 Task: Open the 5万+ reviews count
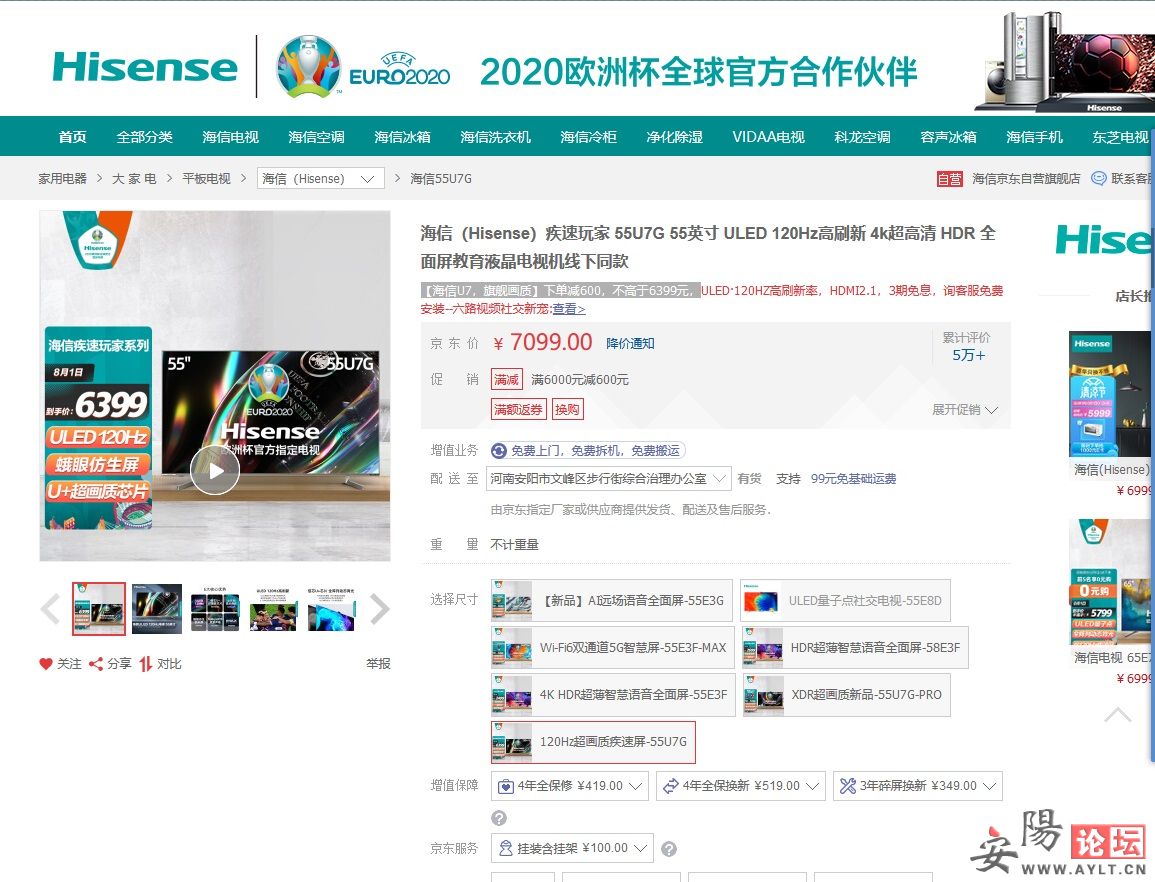968,355
